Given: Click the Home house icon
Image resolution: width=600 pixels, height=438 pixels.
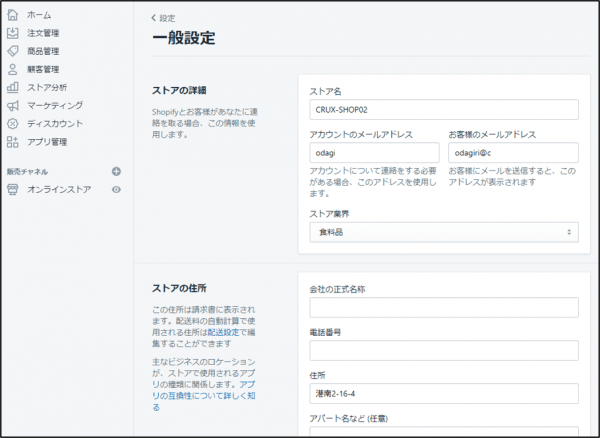Looking at the screenshot, I should pyautogui.click(x=13, y=15).
